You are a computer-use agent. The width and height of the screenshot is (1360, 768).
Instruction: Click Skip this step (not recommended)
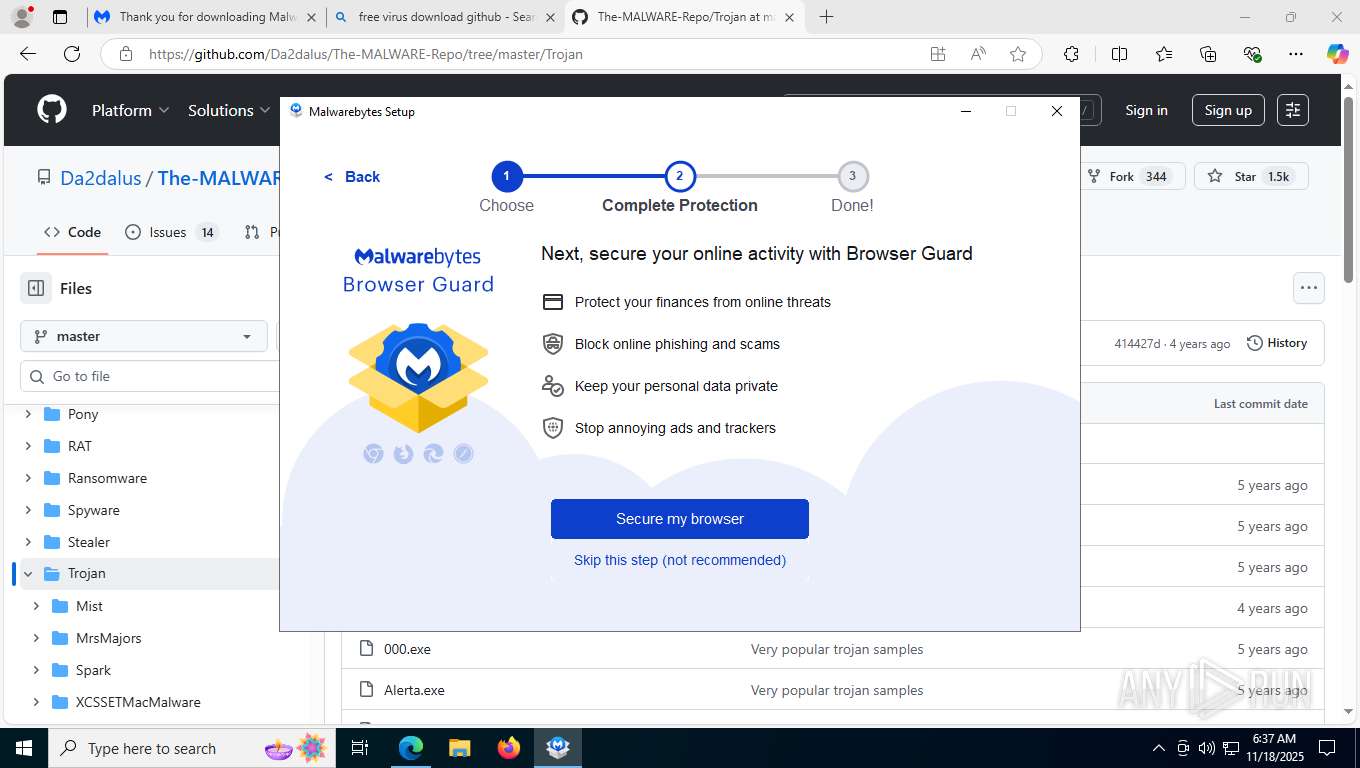pos(680,560)
